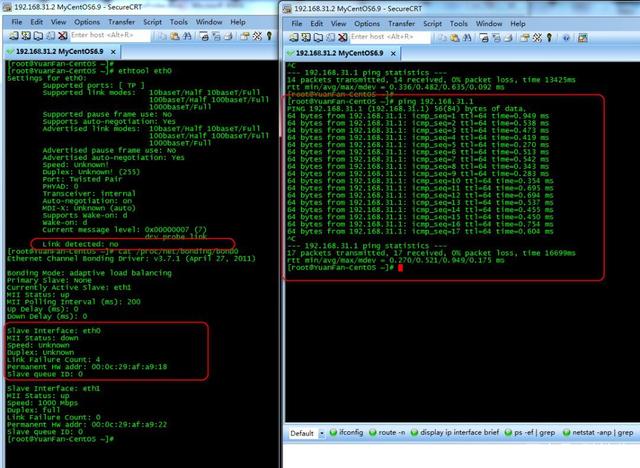Open the Transfer menu in right window

(401, 24)
